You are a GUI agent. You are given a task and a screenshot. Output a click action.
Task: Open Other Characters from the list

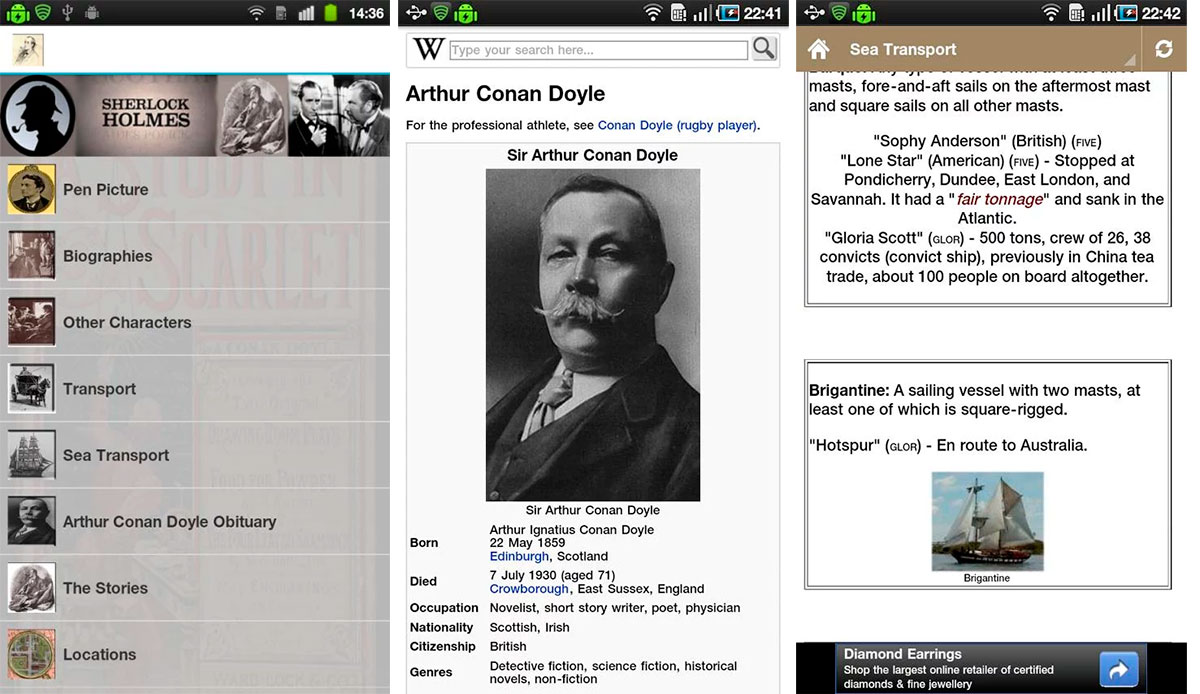[127, 322]
